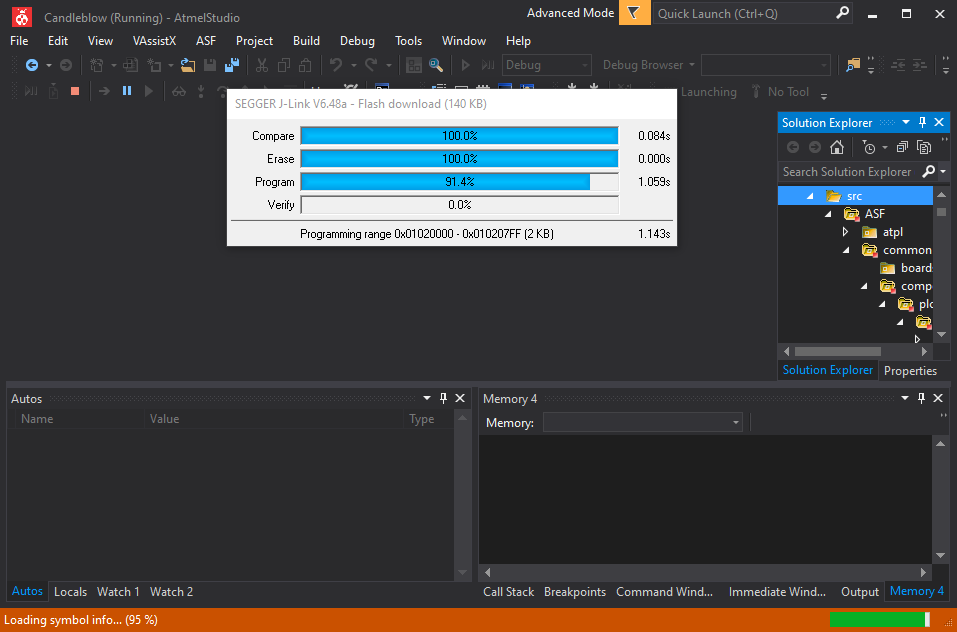Click the Navigate Forward arrow icon
The image size is (957, 632).
(66, 65)
